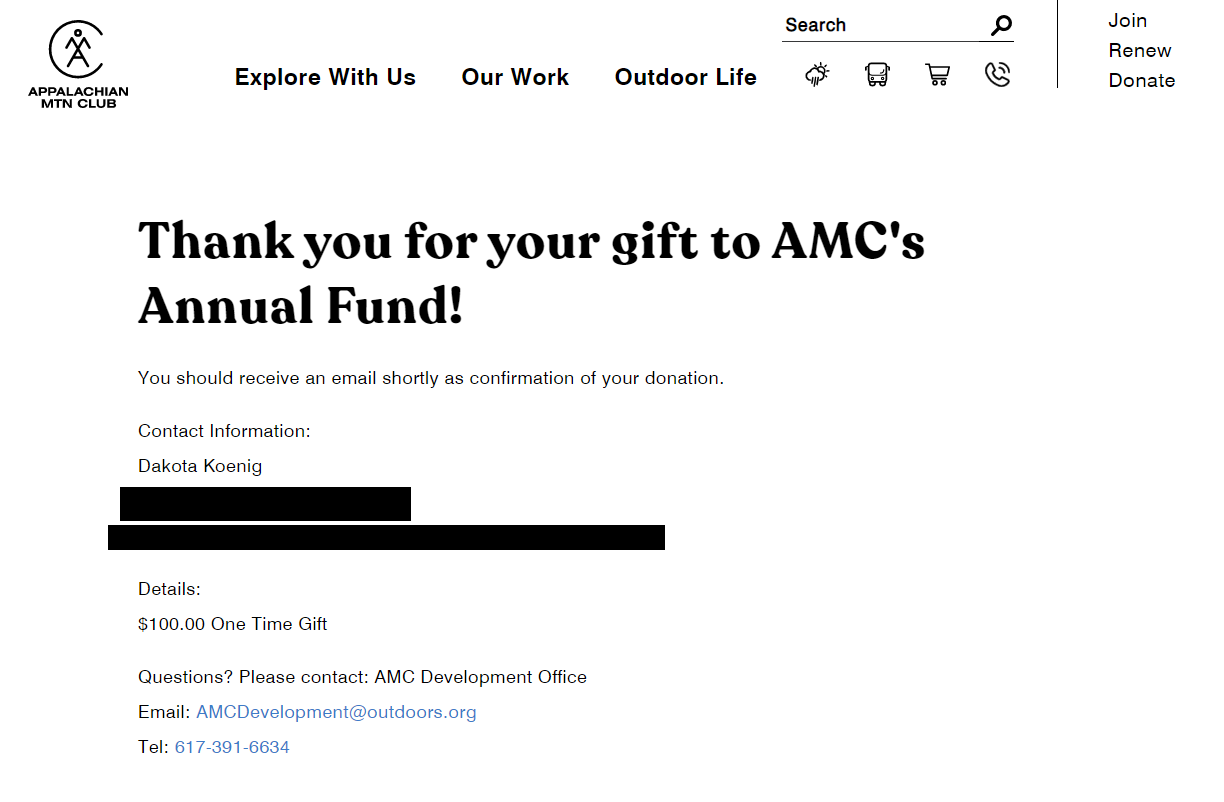Click the AMCDevelopment@outdoors.org email link
This screenshot has width=1224, height=802.
336,712
